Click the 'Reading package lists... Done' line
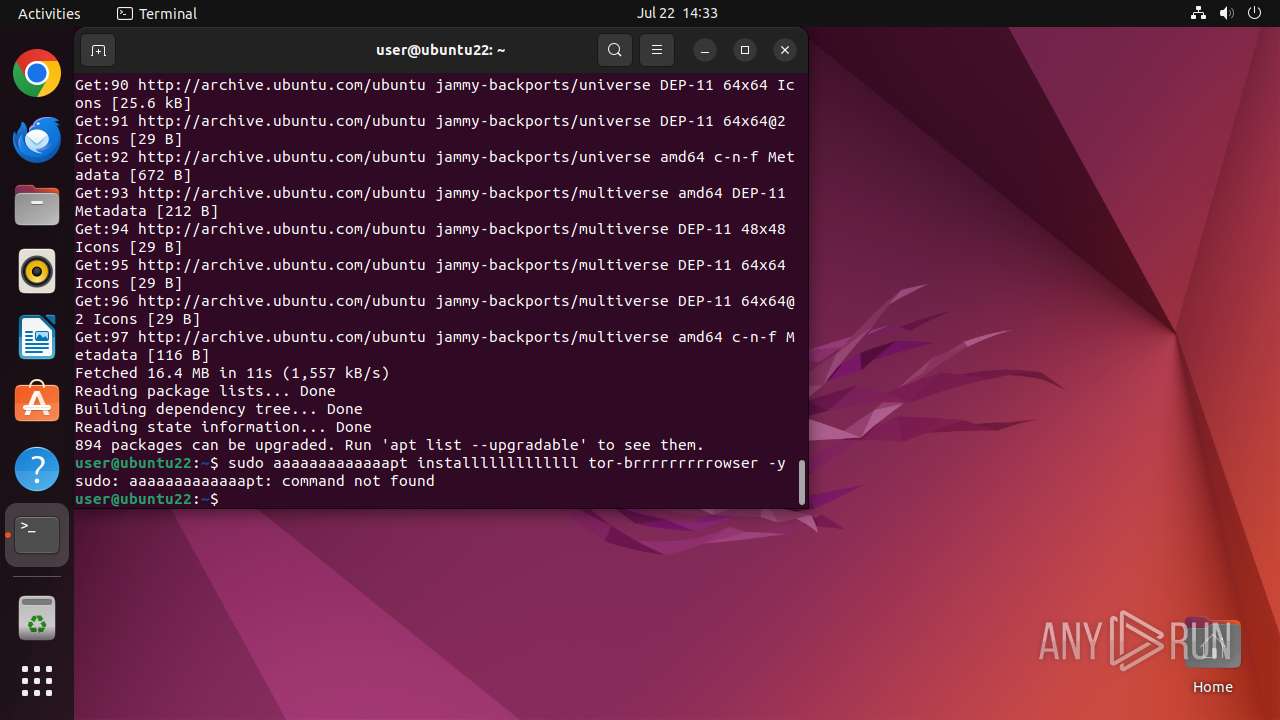This screenshot has height=720, width=1280. tap(205, 391)
